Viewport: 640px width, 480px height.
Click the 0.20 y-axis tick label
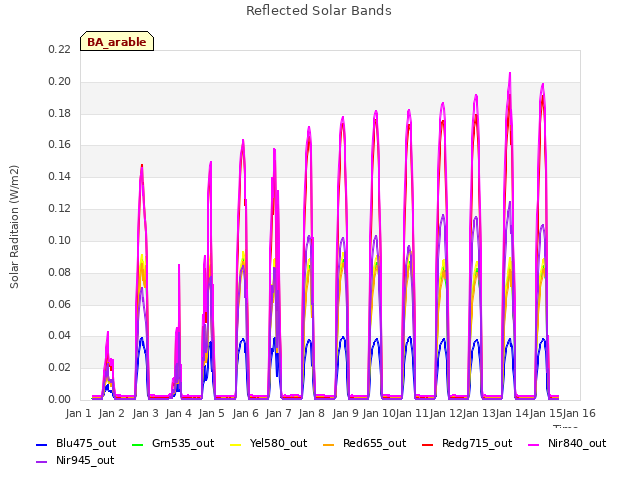[x=60, y=81]
